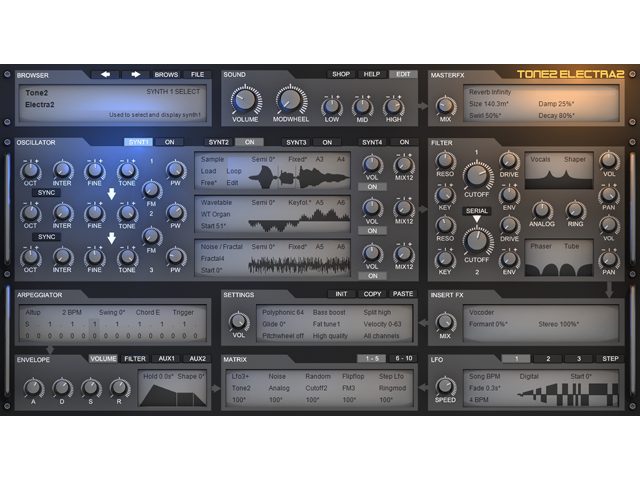The width and height of the screenshot is (640, 480).
Task: Adjust the RING knob in the filter section
Action: click(575, 210)
